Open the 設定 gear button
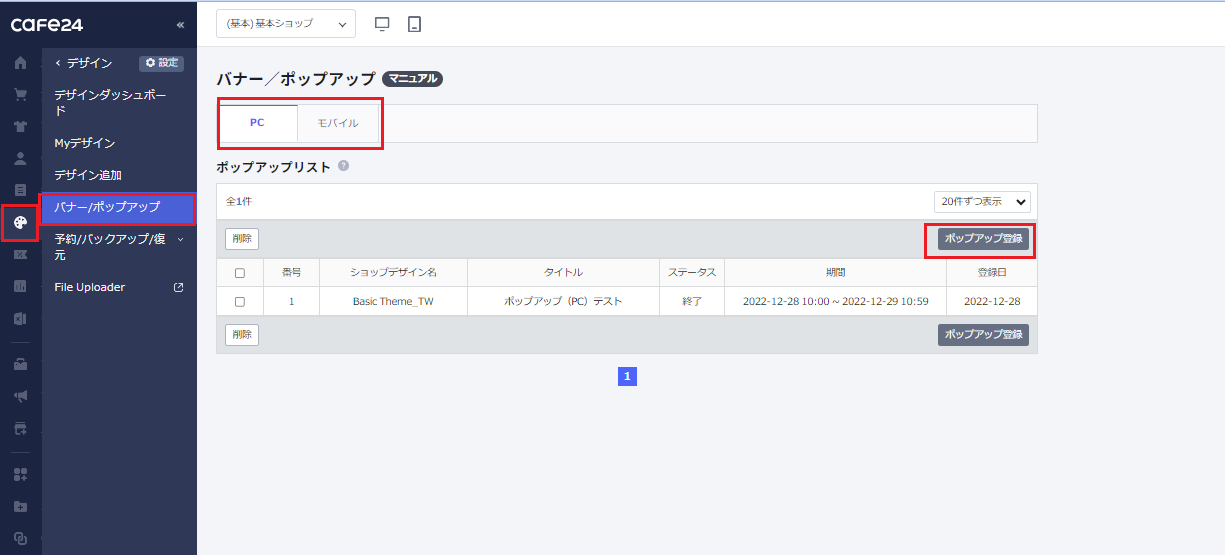The height and width of the screenshot is (555, 1225). point(161,63)
